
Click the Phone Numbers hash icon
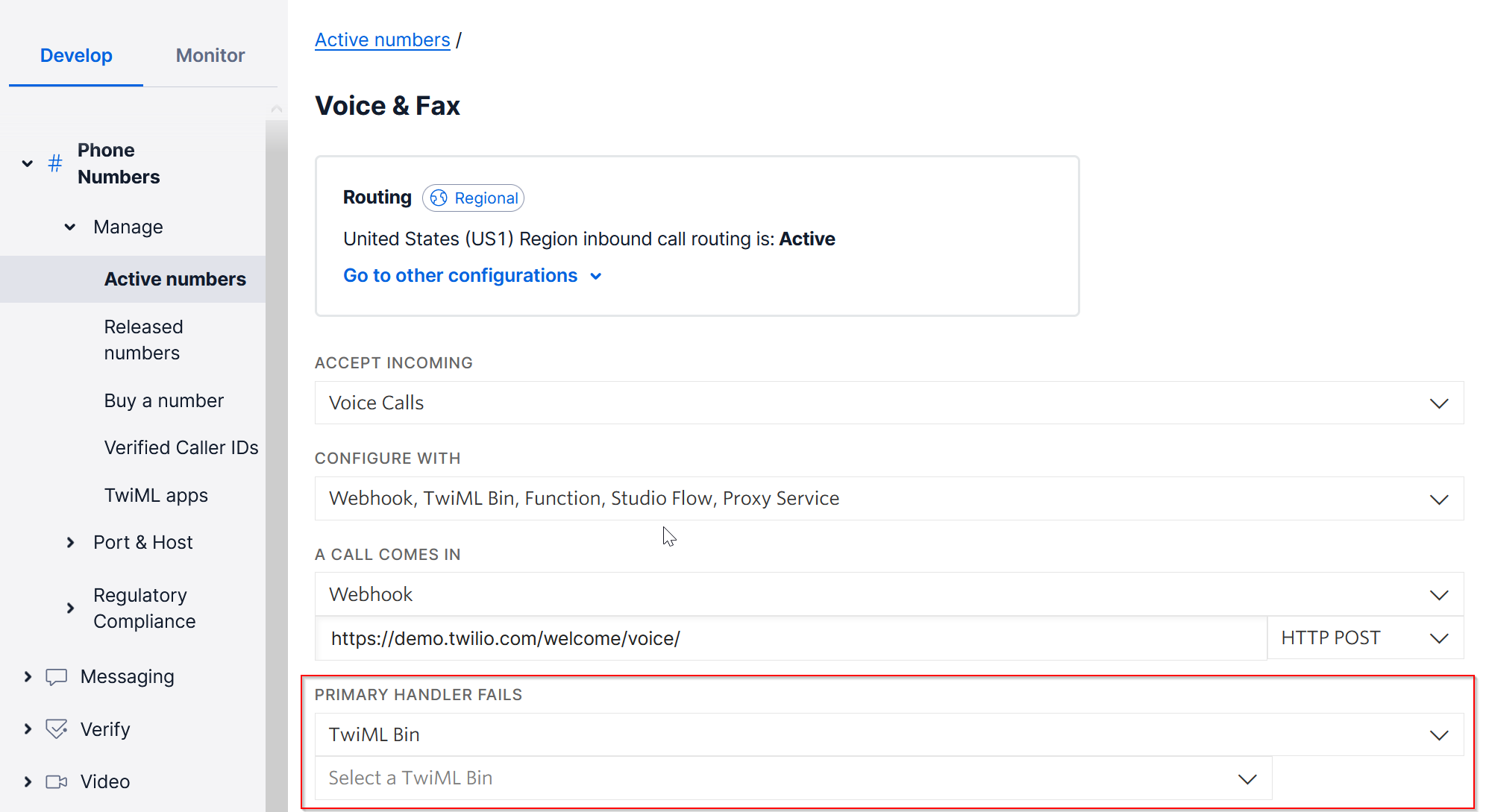click(x=55, y=163)
